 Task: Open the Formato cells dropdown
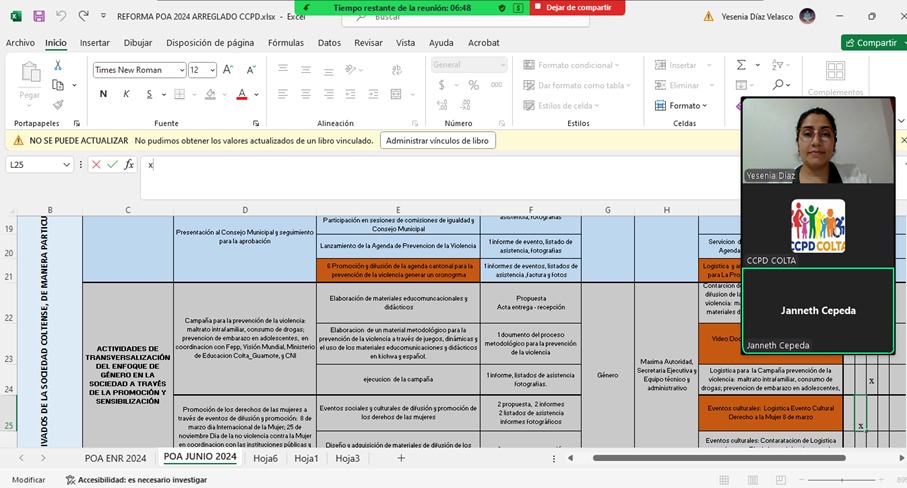click(x=688, y=106)
